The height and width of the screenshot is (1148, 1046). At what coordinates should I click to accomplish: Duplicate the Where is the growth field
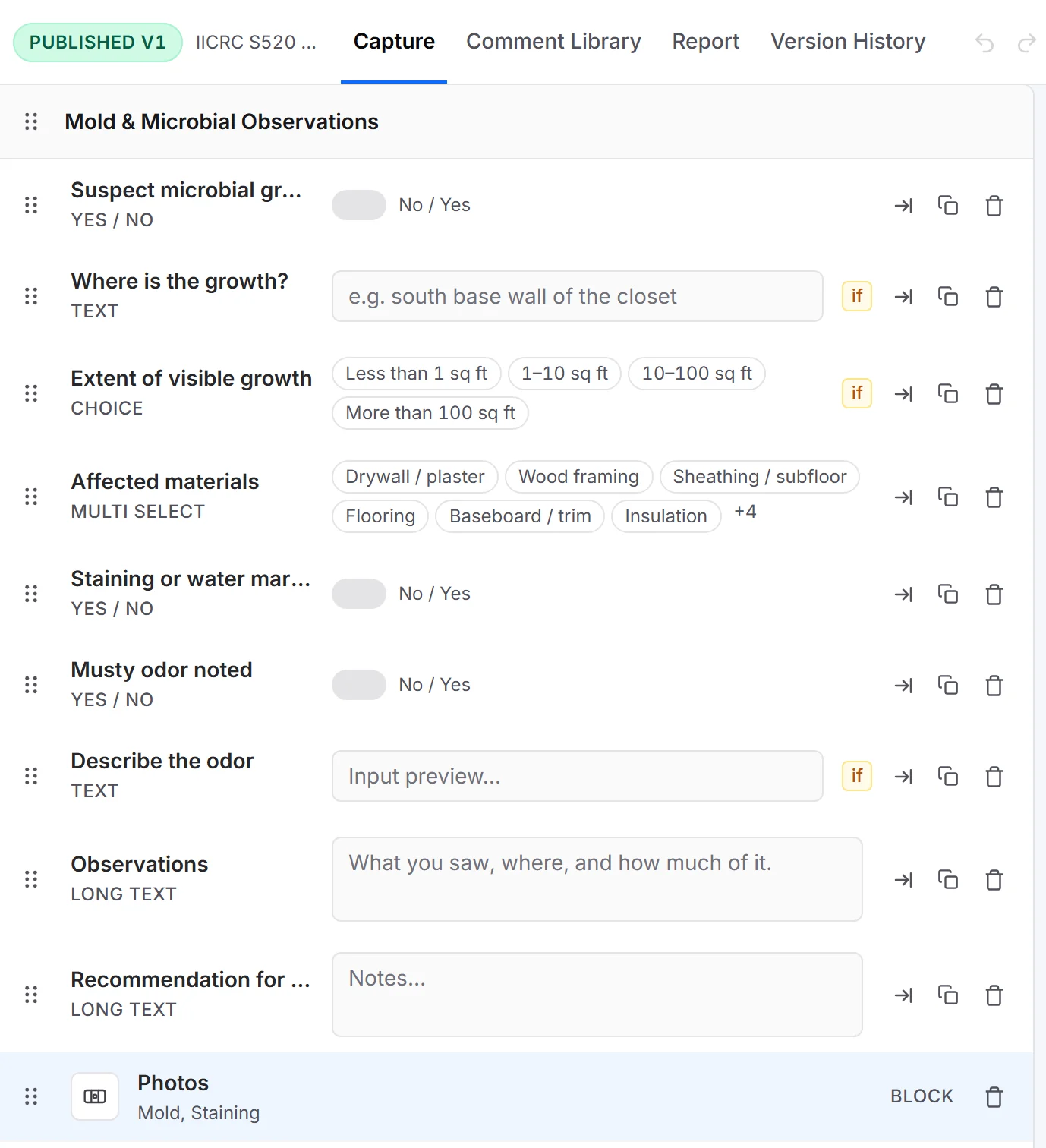coord(948,296)
